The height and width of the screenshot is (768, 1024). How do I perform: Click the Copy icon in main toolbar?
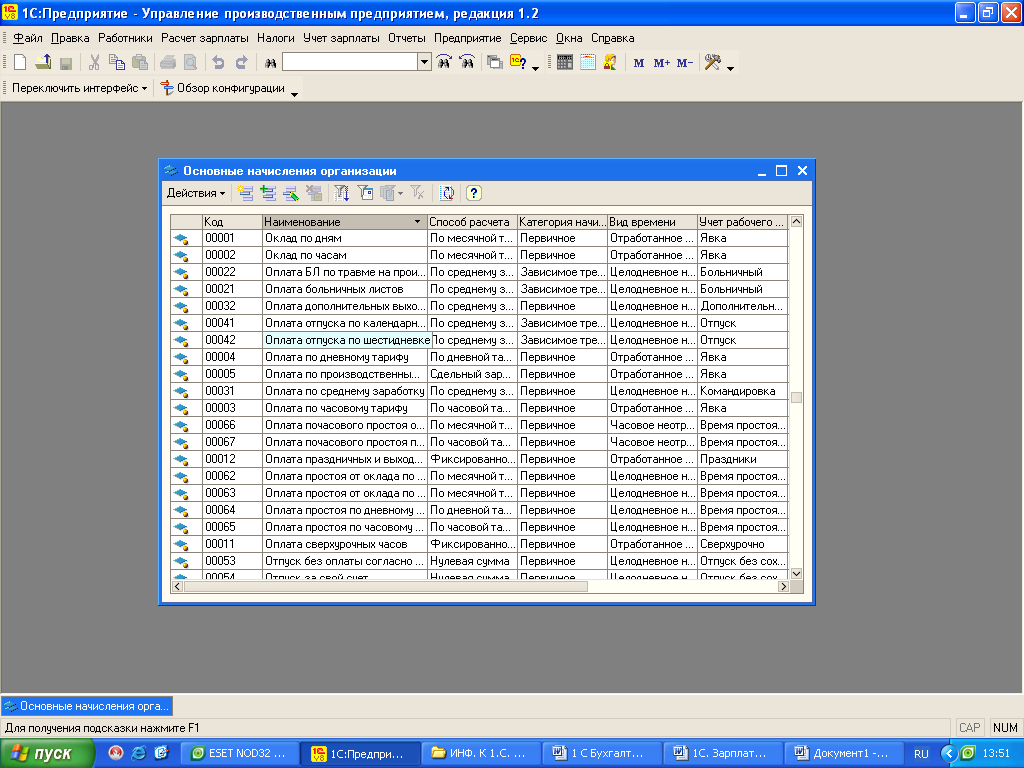pos(117,62)
